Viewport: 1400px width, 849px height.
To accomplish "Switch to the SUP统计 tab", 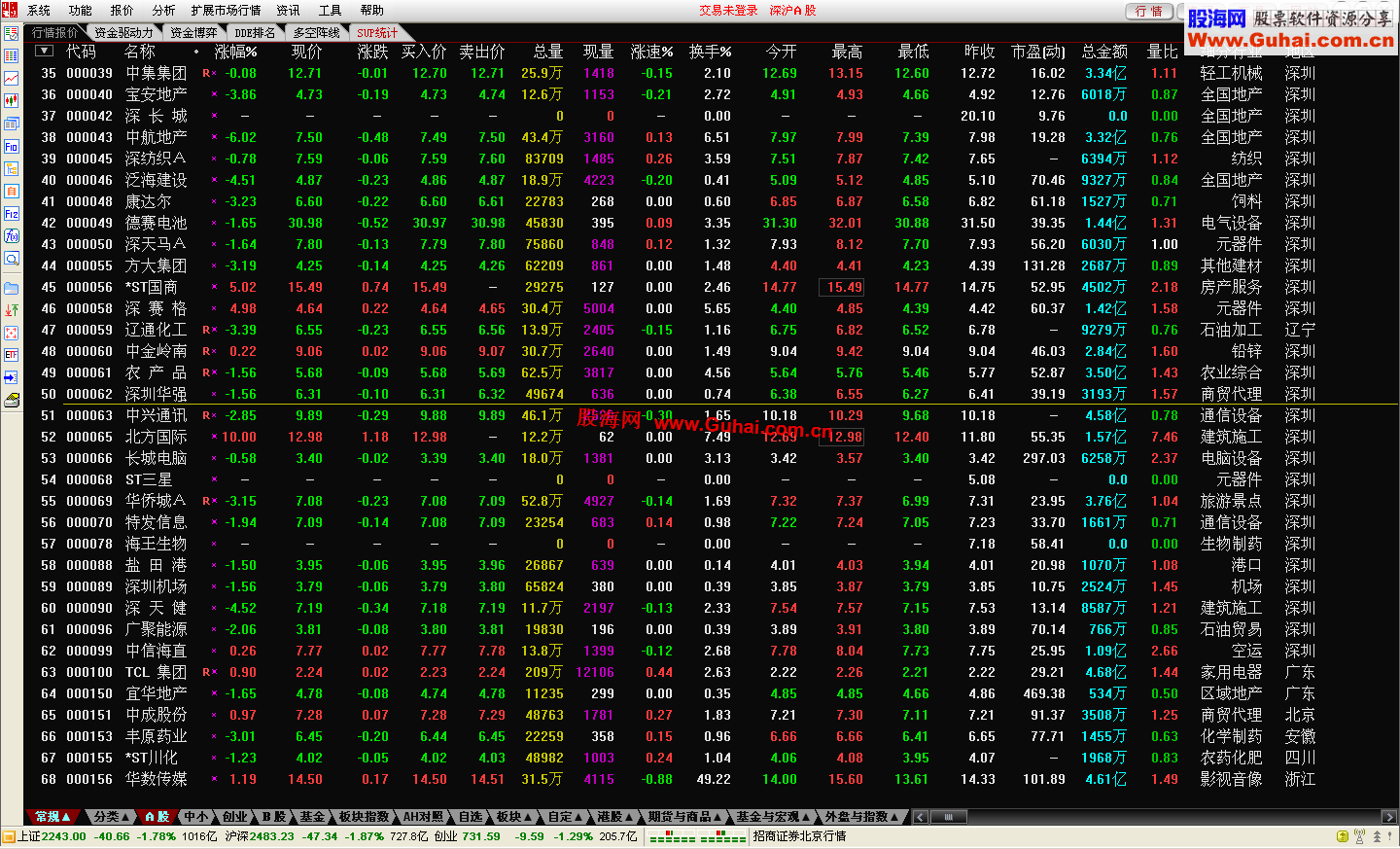I will [378, 33].
